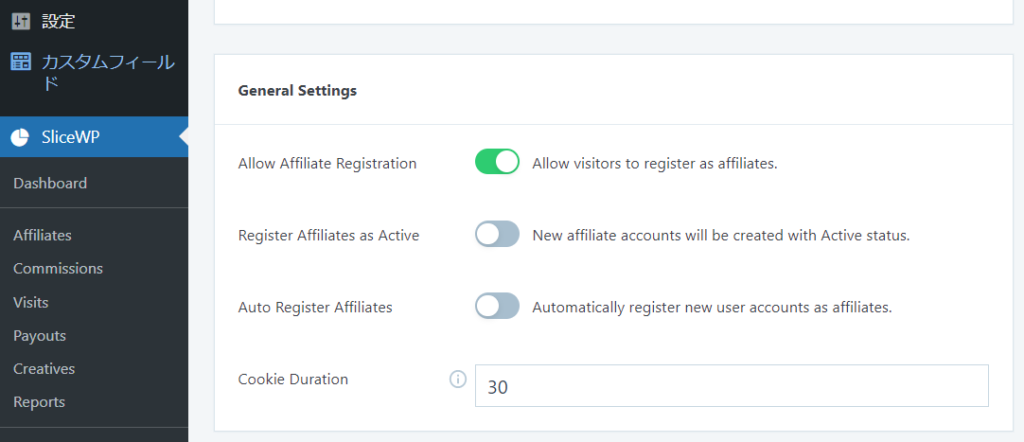Open the Visits submenu item
Screen dimensions: 1024x442
click(31, 302)
